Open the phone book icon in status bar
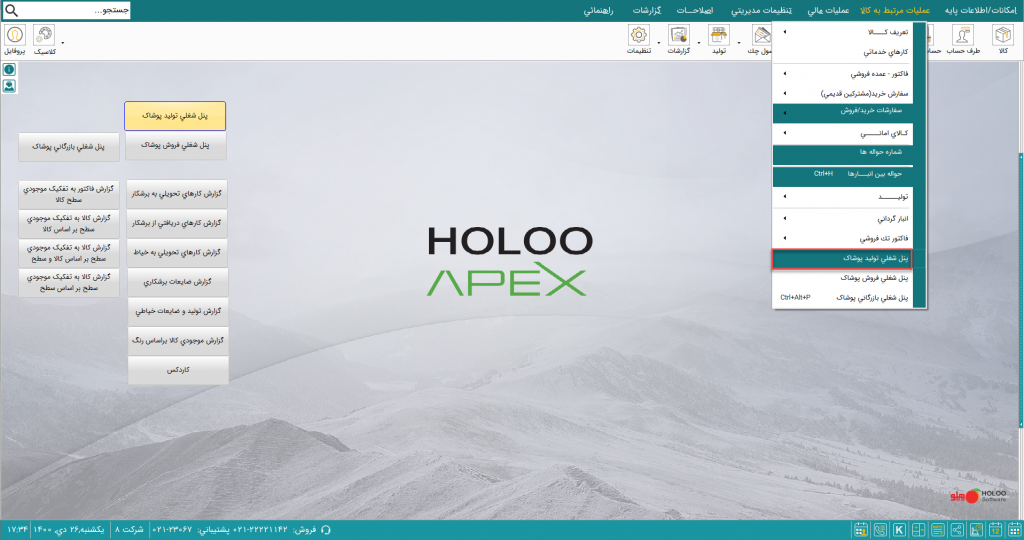 point(880,530)
